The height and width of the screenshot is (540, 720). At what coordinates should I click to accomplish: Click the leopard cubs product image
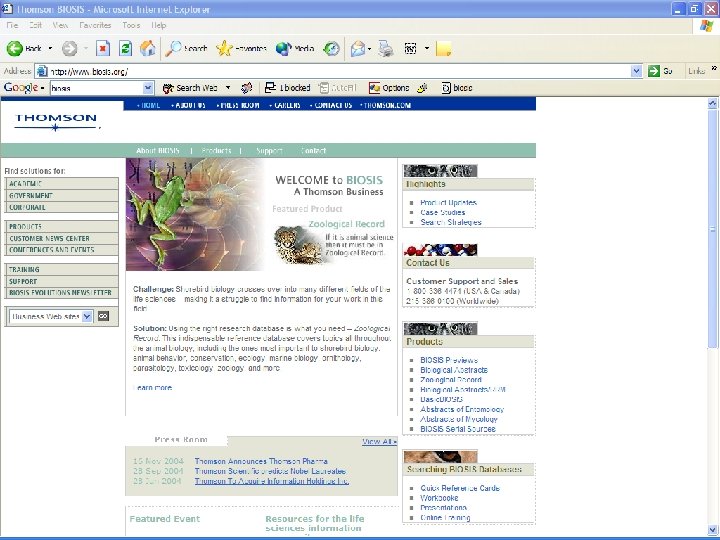pyautogui.click(x=298, y=245)
